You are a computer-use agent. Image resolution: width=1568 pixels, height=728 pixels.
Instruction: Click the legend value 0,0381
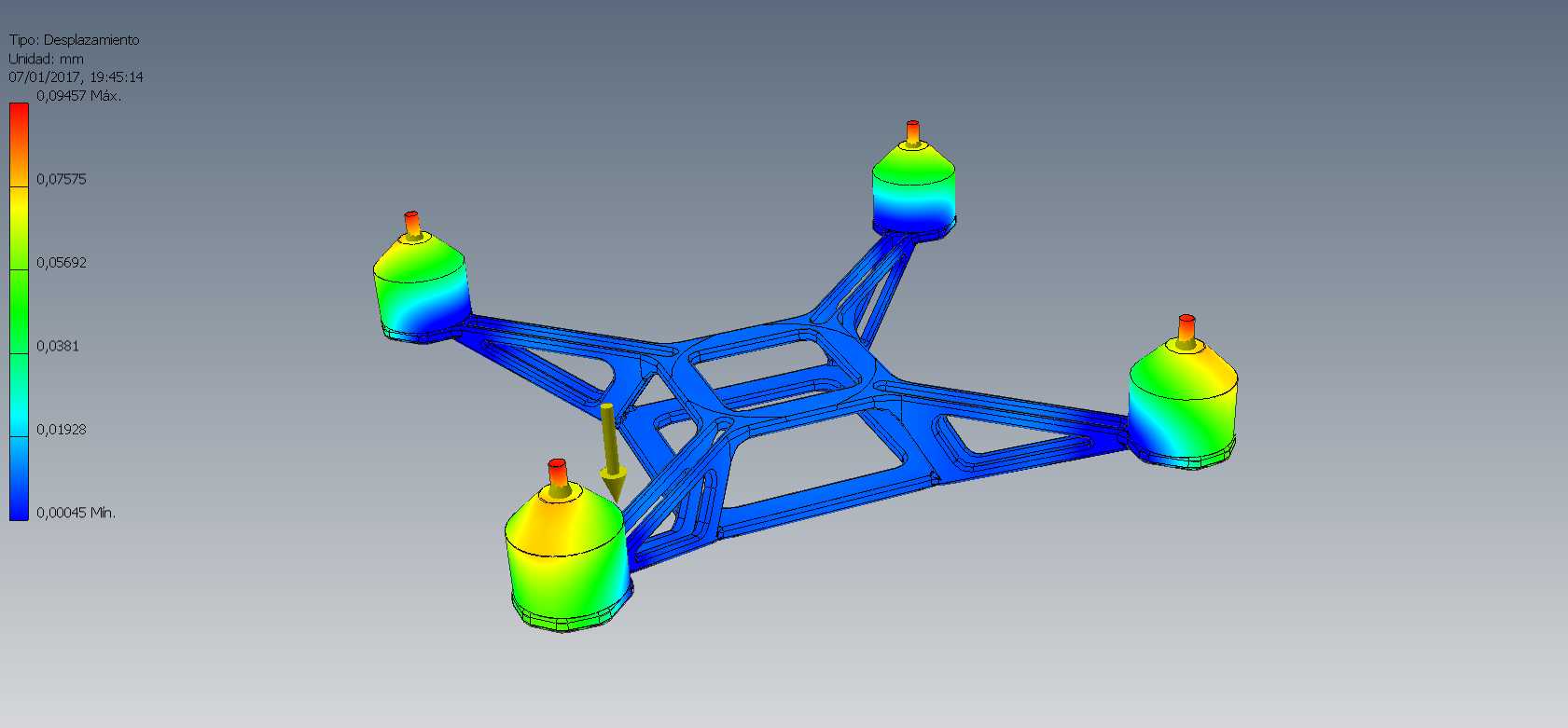click(x=58, y=346)
